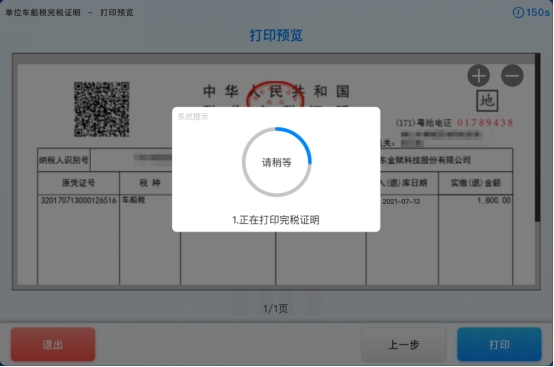Click certificate number 01789438
This screenshot has width=554, height=367.
point(485,123)
